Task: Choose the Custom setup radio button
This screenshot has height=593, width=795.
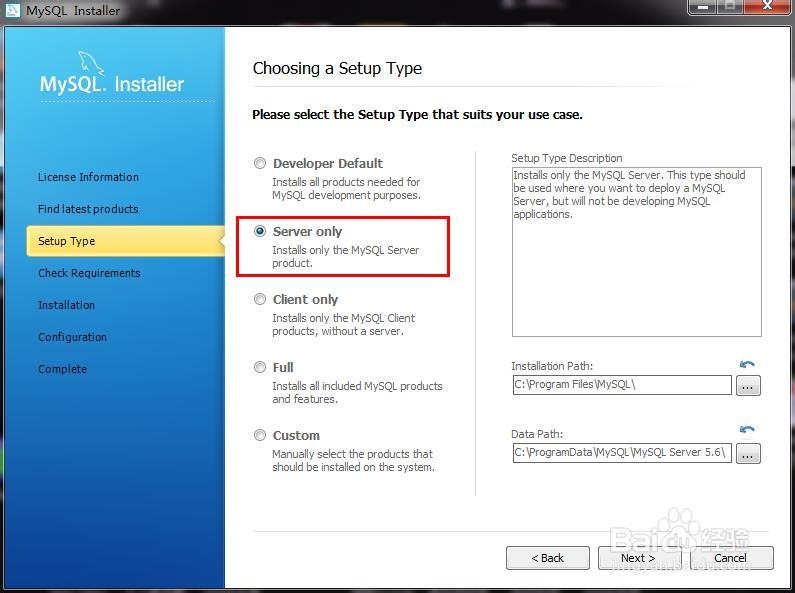Action: tap(260, 435)
